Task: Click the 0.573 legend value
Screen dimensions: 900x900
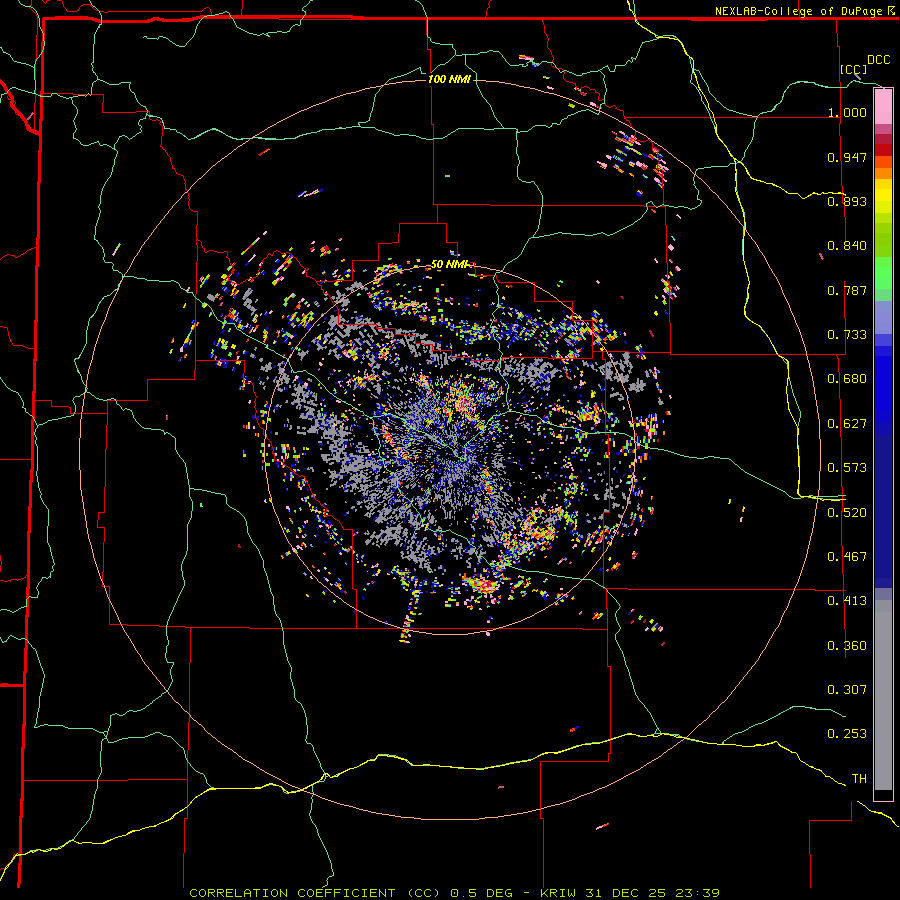Action: click(x=847, y=468)
